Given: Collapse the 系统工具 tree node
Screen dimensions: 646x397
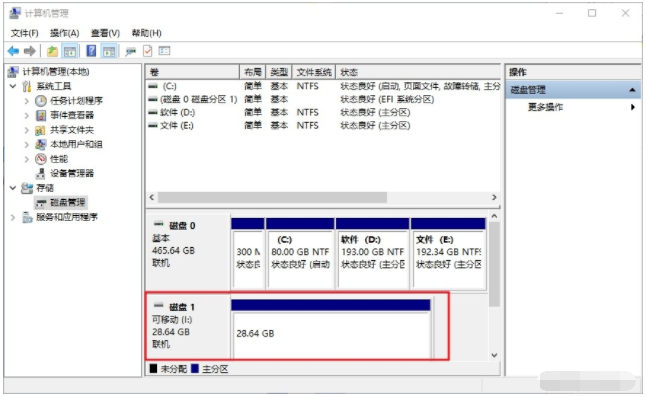Looking at the screenshot, I should (13, 86).
